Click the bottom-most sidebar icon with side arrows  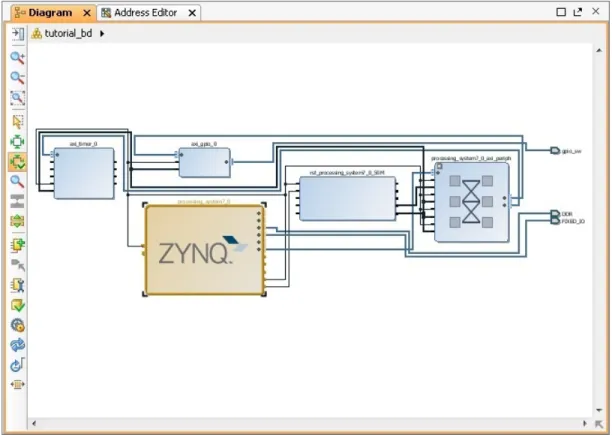click(18, 385)
